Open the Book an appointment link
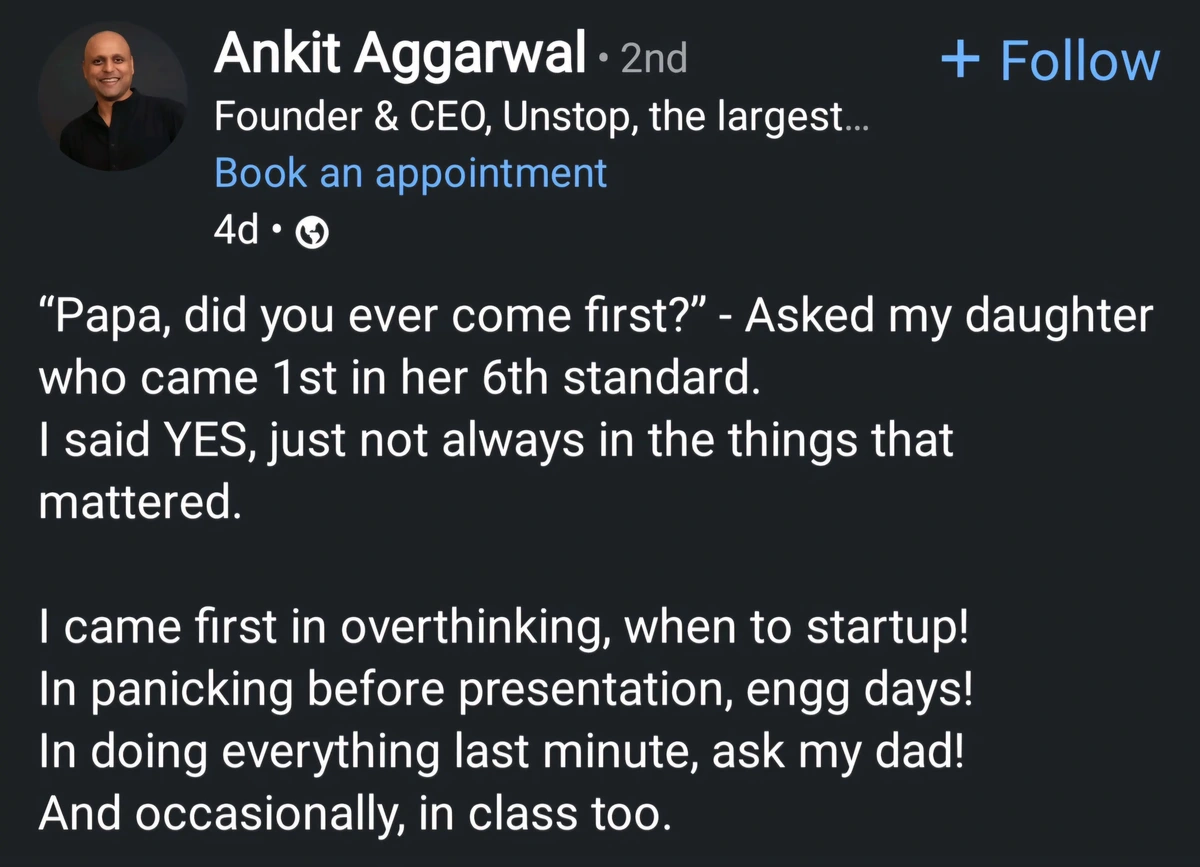The width and height of the screenshot is (1200, 867). pyautogui.click(x=410, y=172)
